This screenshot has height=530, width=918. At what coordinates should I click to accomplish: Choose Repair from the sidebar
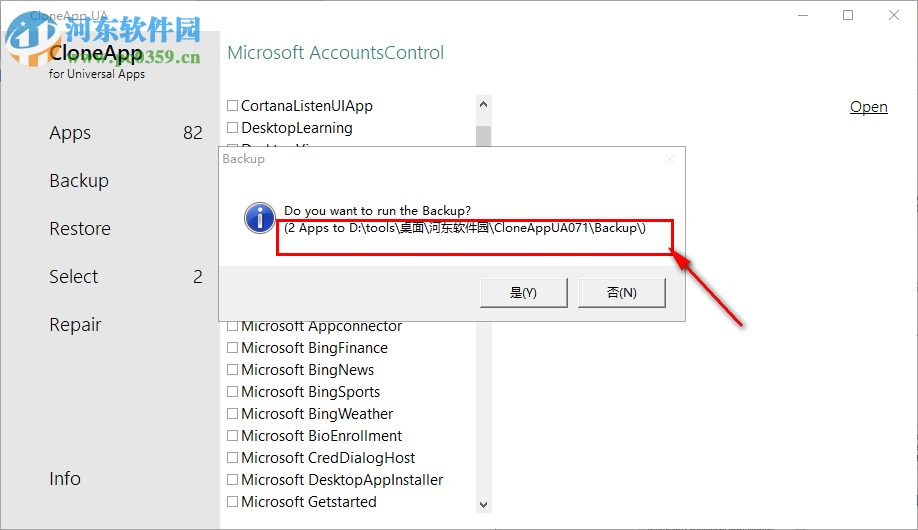[75, 325]
